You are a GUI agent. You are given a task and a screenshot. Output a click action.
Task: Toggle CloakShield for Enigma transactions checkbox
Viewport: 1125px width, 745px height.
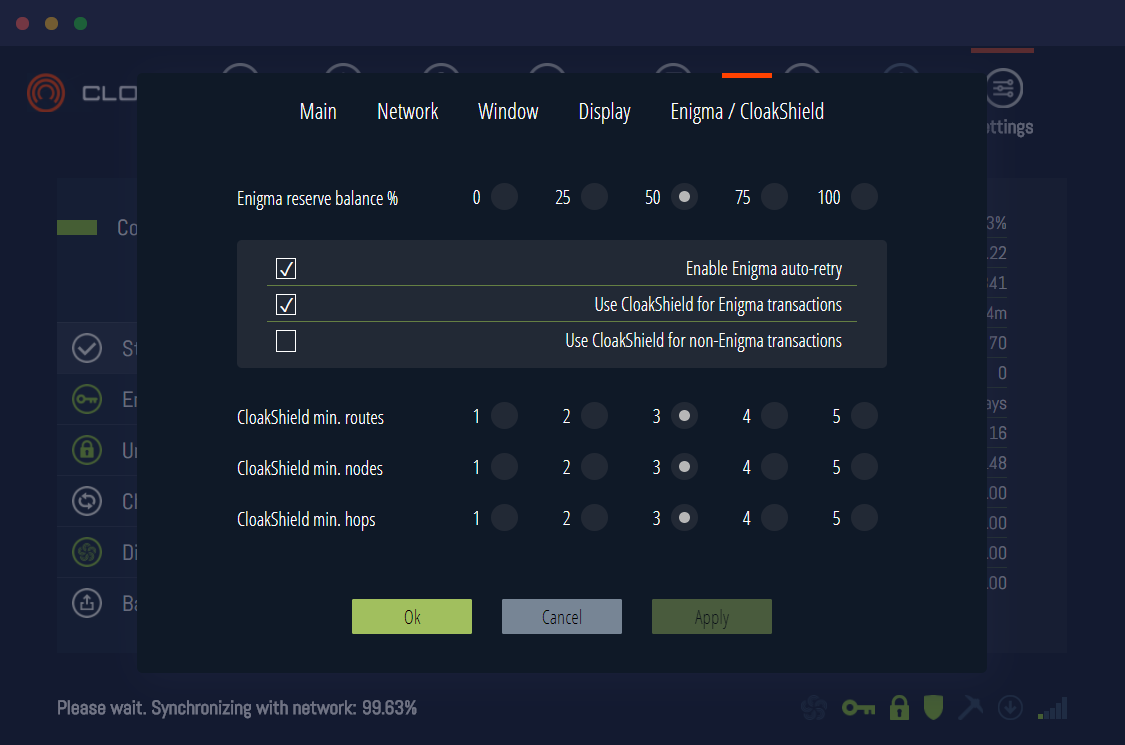pos(286,304)
